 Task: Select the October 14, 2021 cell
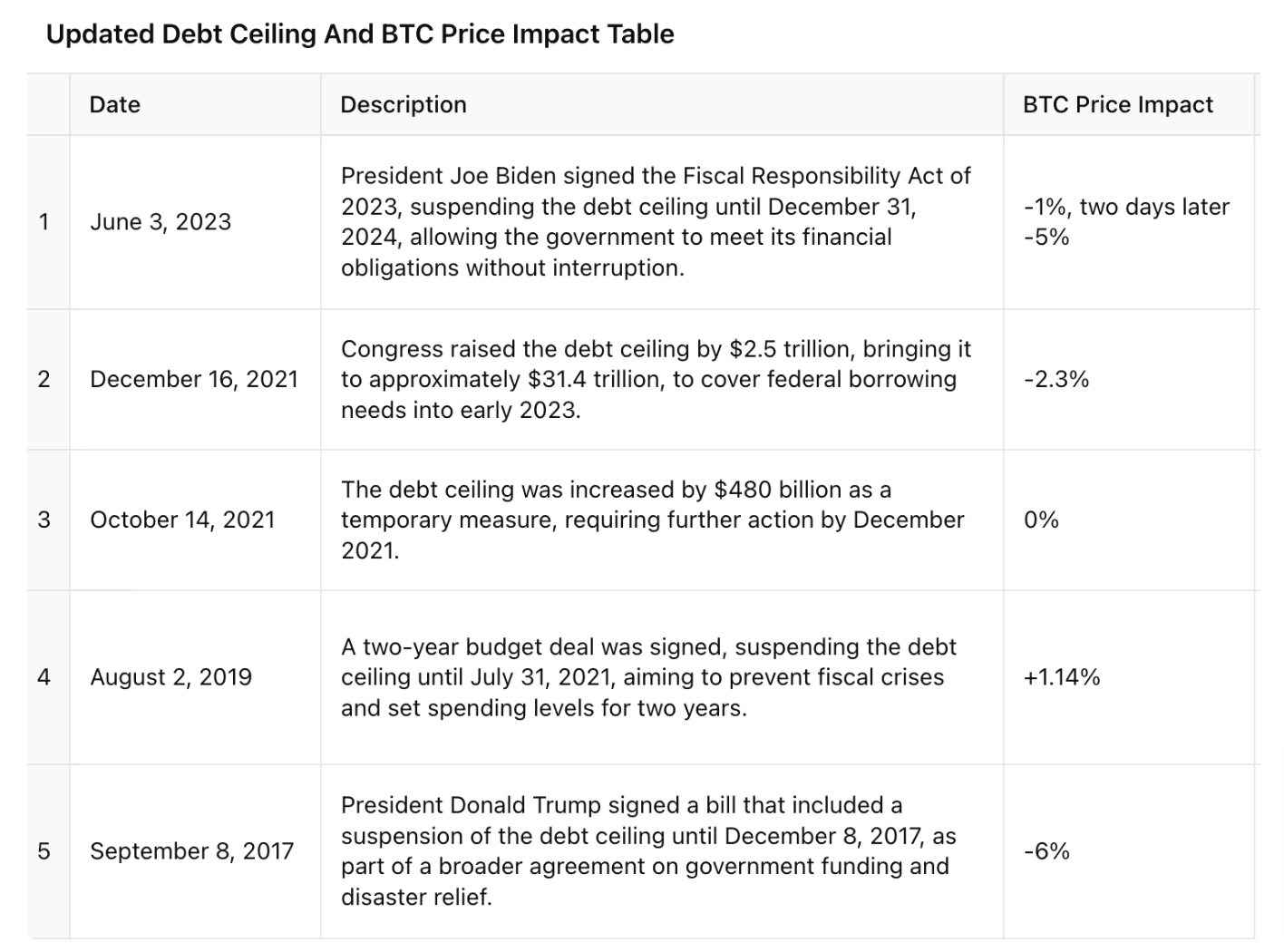[x=182, y=520]
